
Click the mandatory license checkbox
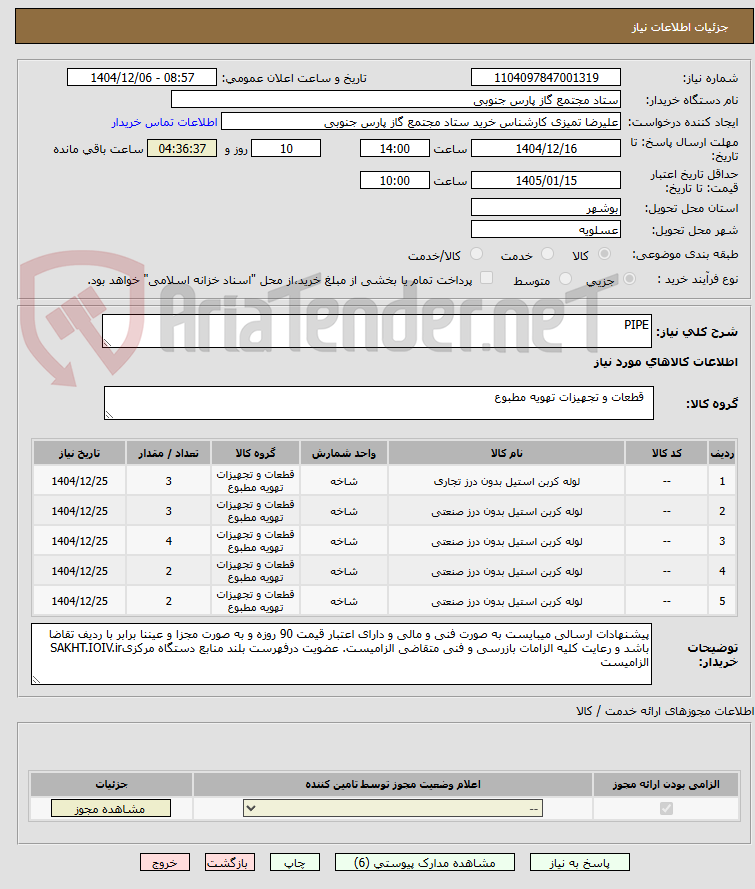click(666, 808)
